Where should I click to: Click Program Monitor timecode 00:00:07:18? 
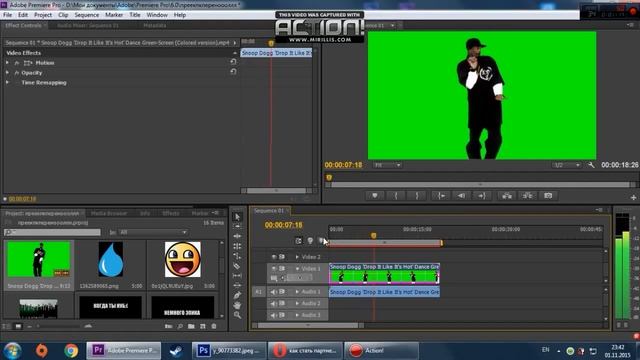pos(343,165)
